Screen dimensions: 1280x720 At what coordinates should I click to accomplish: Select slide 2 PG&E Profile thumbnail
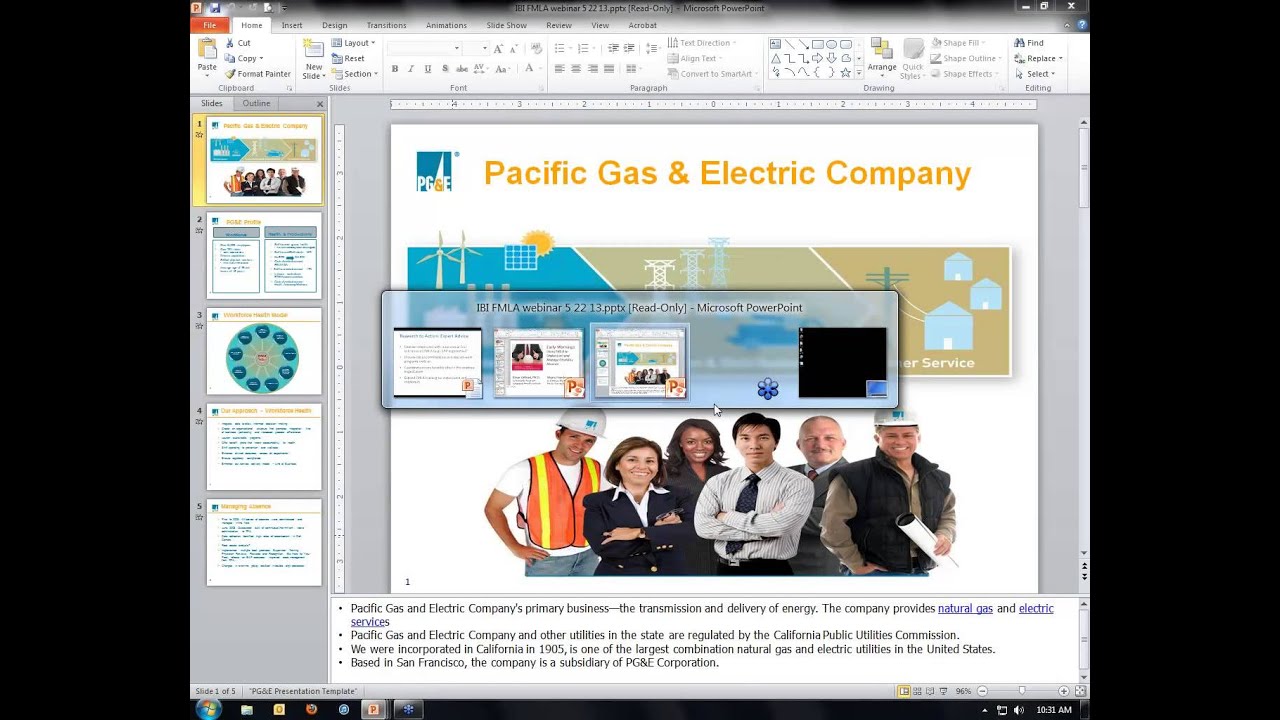click(264, 255)
